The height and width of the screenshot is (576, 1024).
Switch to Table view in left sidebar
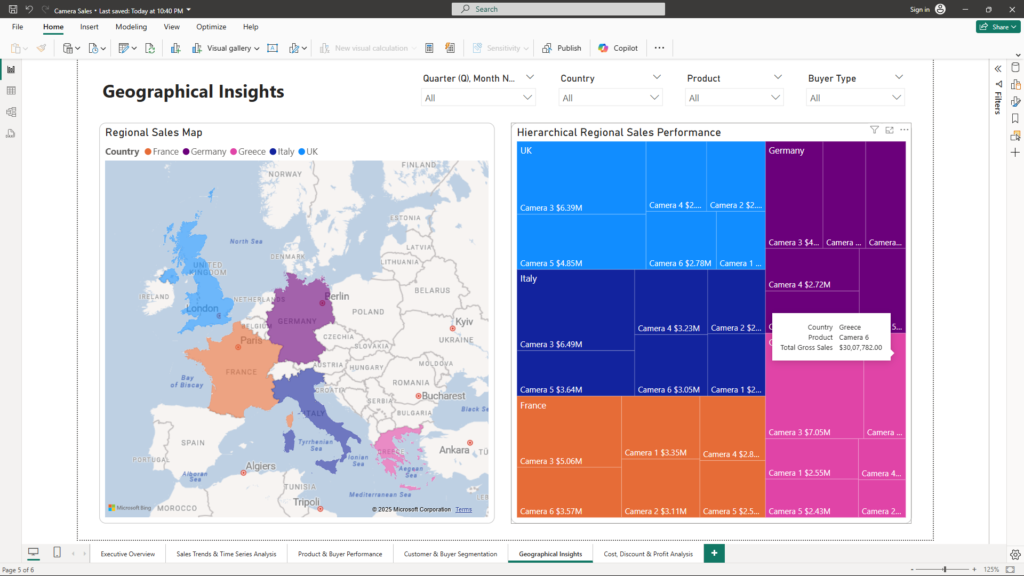11,90
